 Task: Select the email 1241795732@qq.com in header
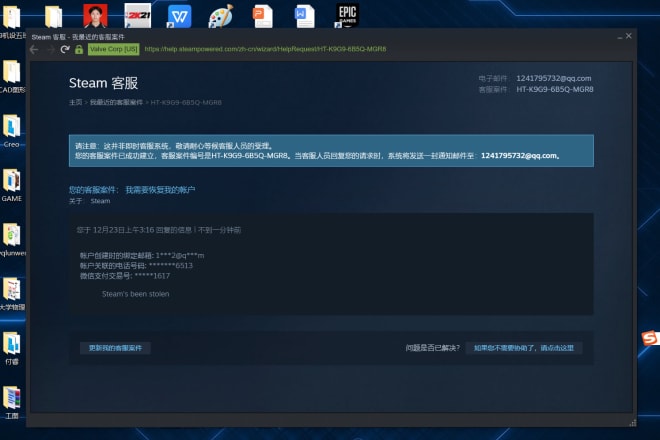tap(554, 78)
